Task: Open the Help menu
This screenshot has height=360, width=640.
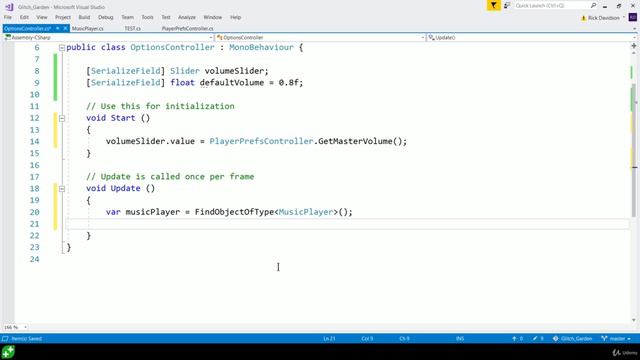Action: (236, 17)
